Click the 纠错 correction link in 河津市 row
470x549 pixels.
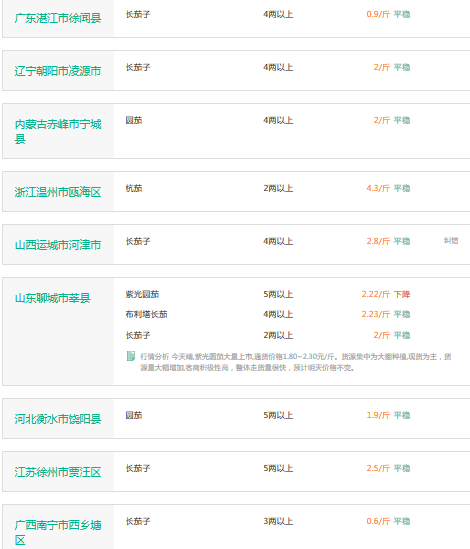pyautogui.click(x=451, y=241)
